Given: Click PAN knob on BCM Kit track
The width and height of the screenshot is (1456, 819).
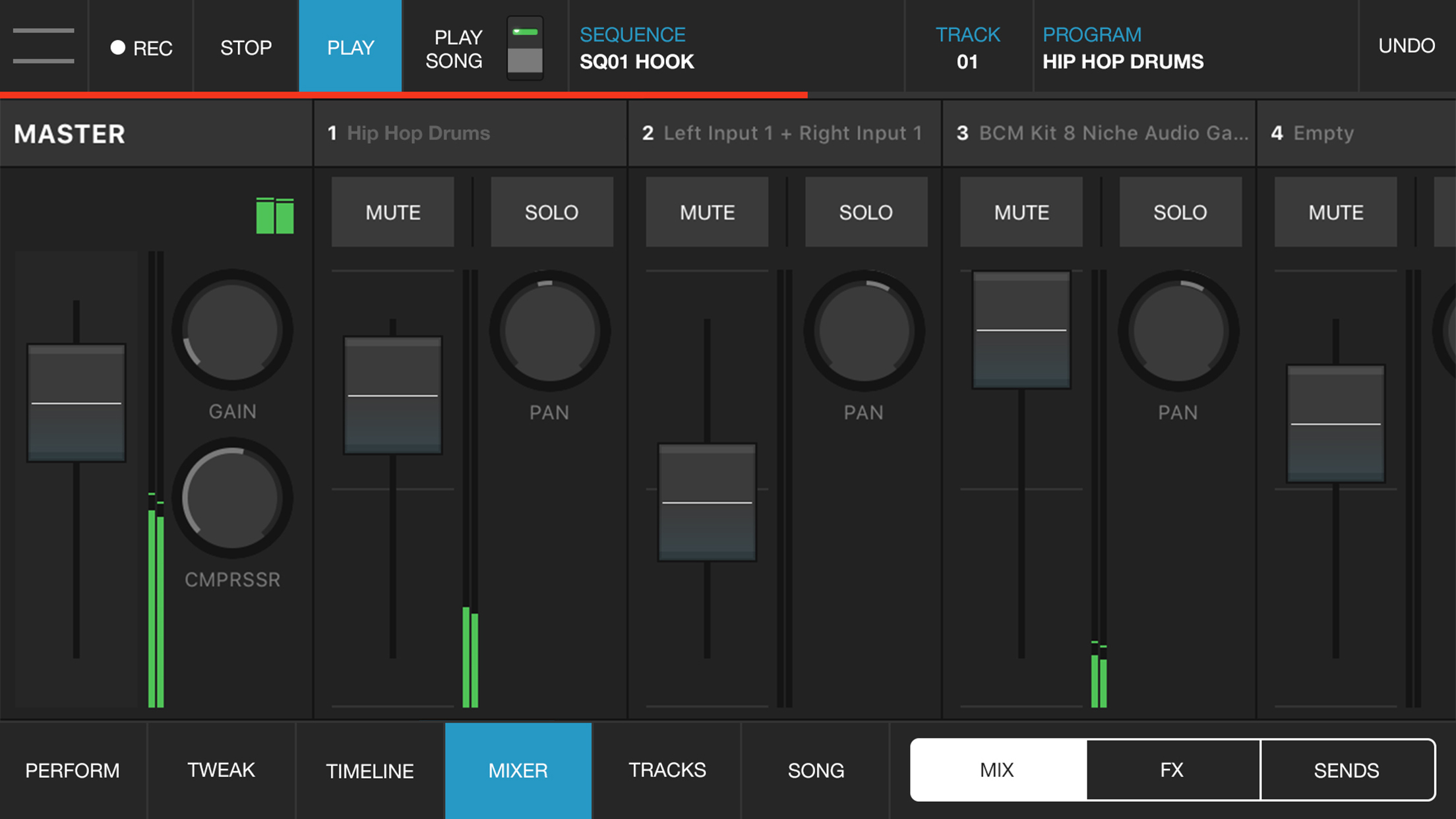Looking at the screenshot, I should coord(1178,330).
